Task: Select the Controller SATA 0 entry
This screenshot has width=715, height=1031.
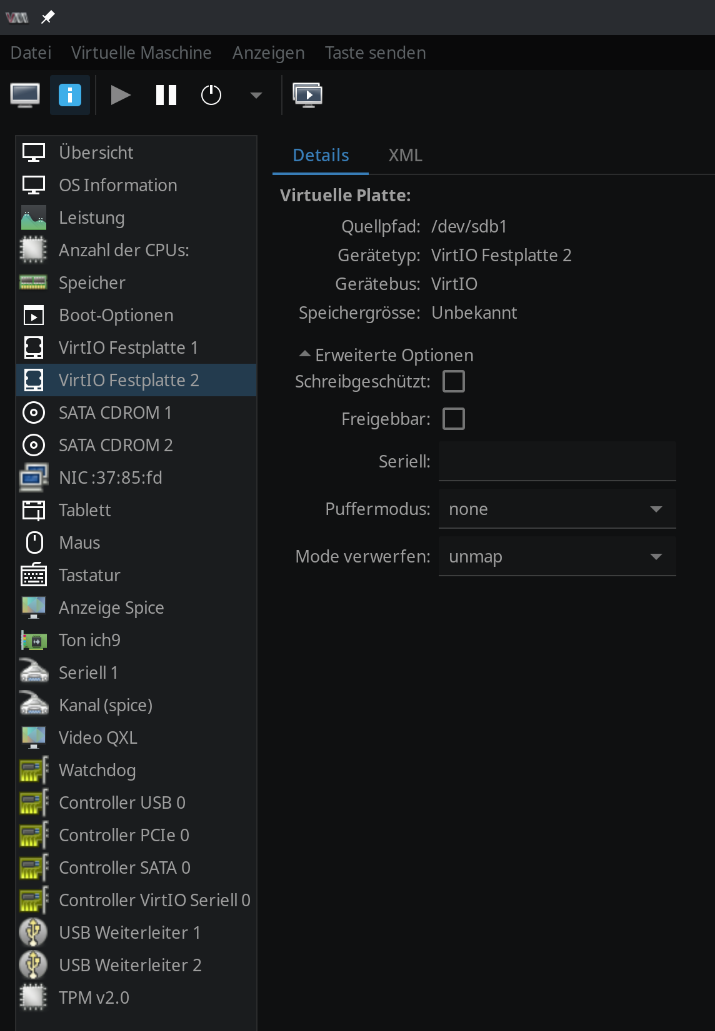Action: [x=136, y=868]
